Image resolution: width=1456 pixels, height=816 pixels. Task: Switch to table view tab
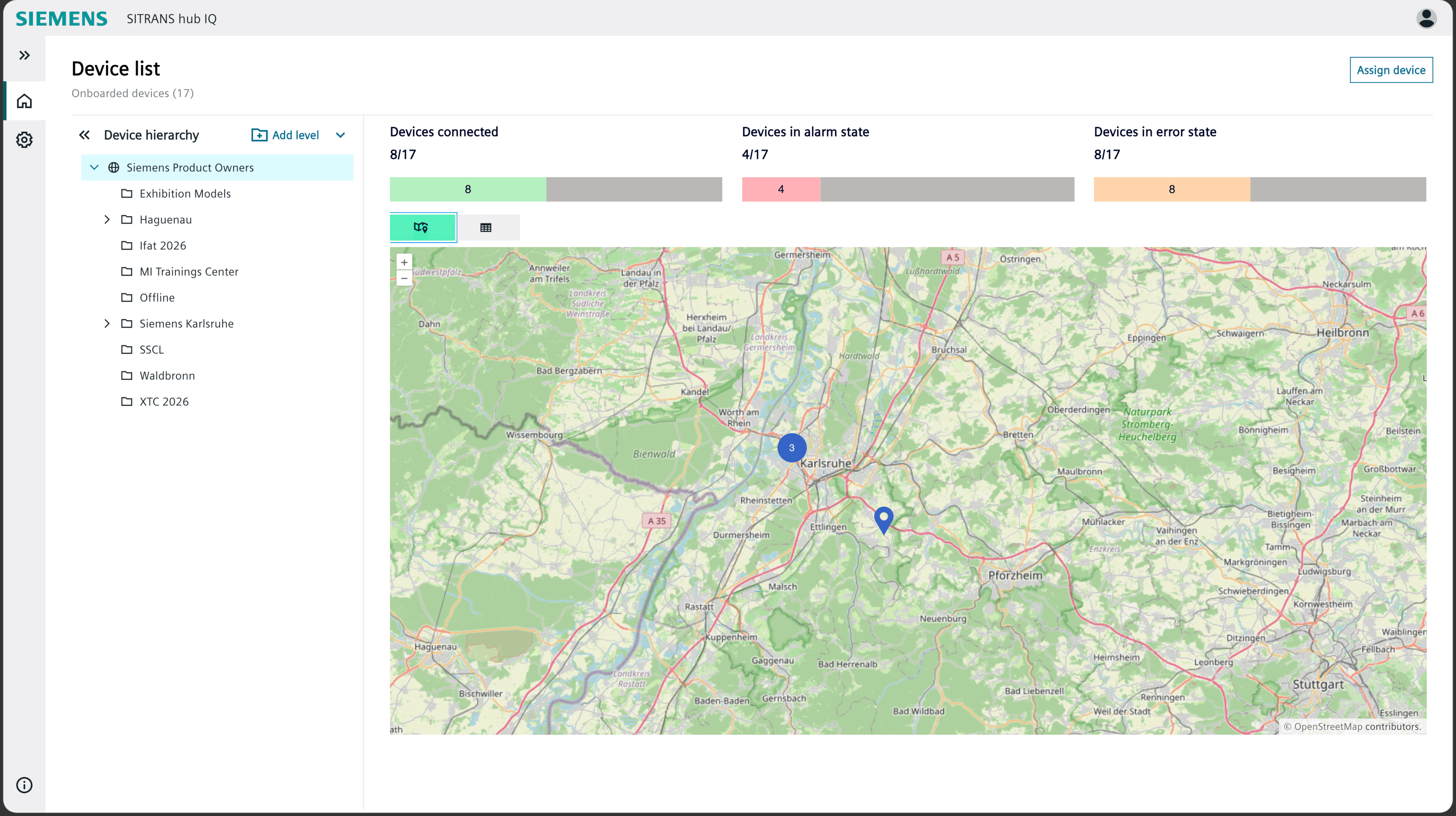coord(486,227)
